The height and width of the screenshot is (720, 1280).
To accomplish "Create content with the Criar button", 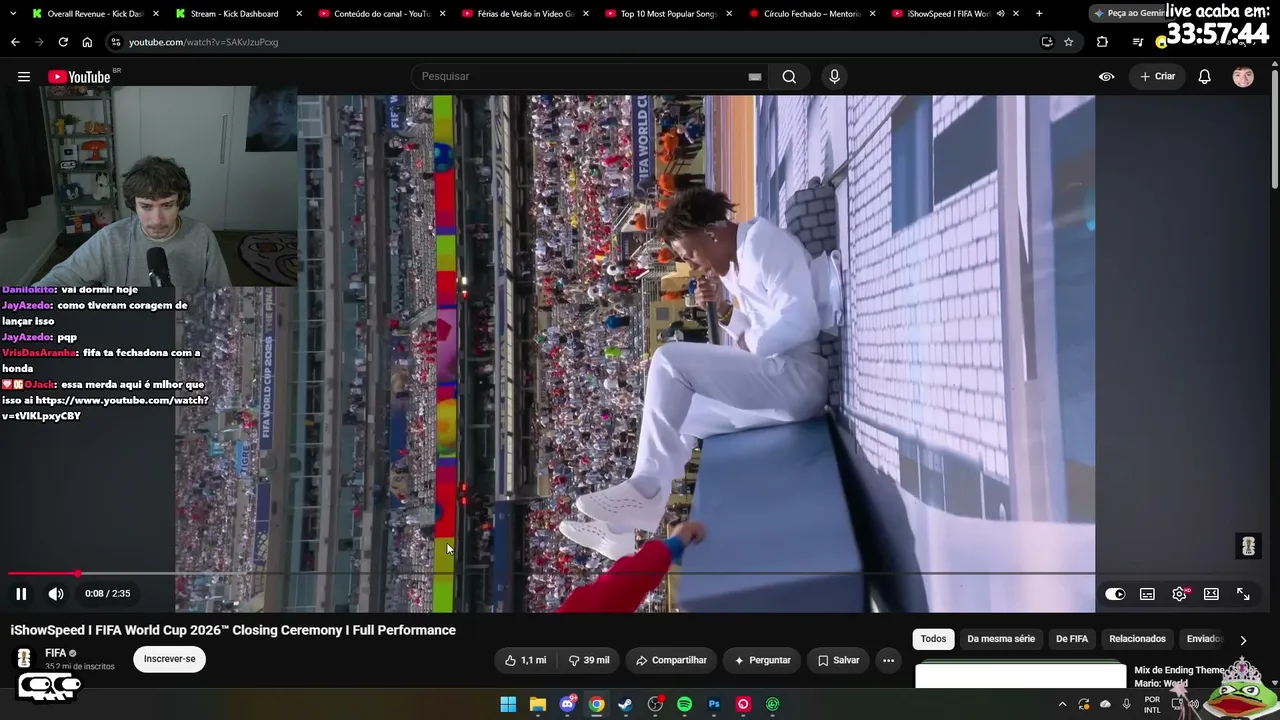I will click(x=1158, y=77).
